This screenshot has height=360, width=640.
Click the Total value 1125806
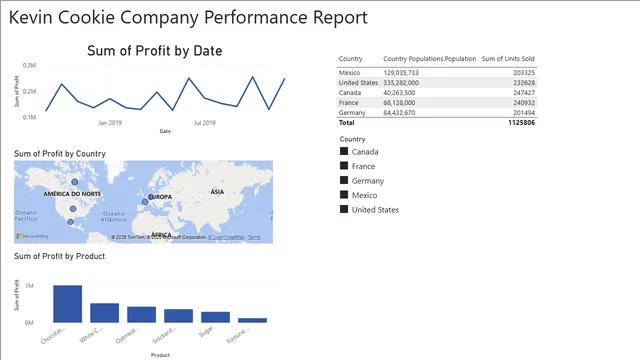pyautogui.click(x=522, y=122)
